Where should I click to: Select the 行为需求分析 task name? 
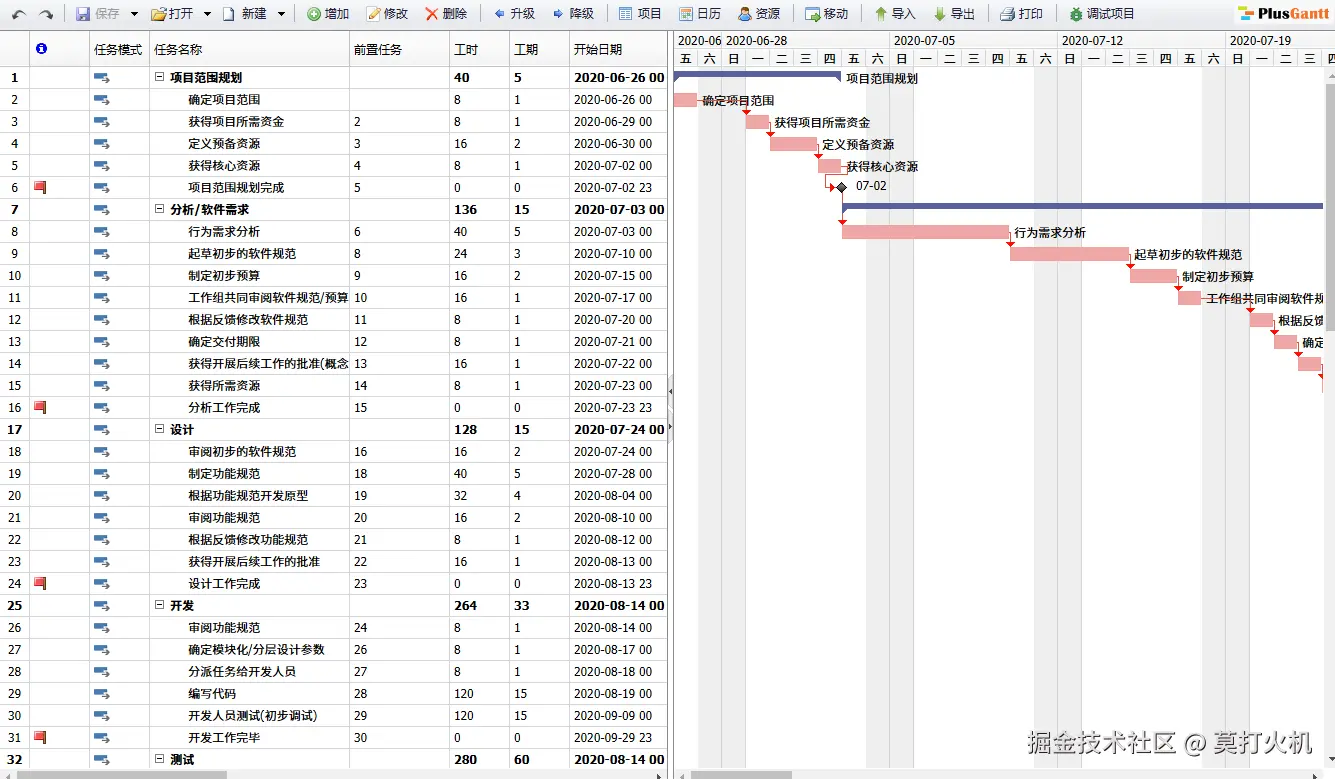(x=224, y=231)
